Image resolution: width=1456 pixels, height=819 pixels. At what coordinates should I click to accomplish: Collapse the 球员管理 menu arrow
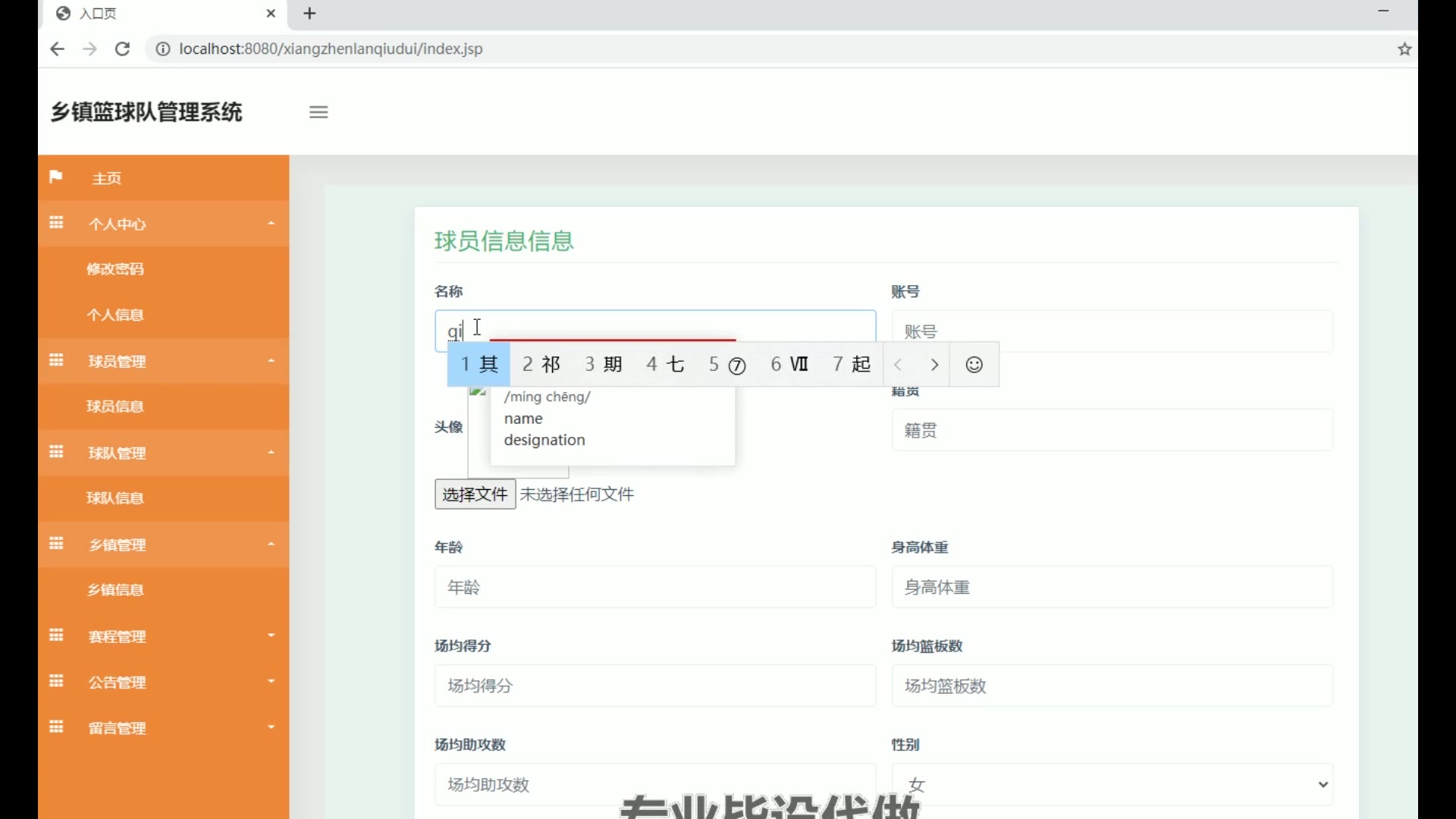coord(271,361)
